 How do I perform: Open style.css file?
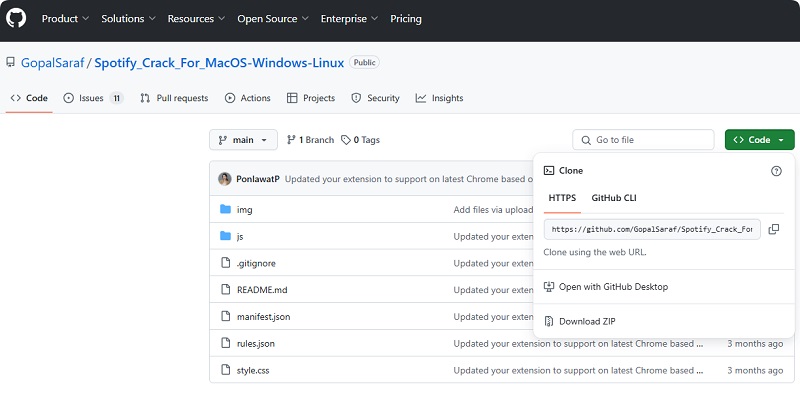click(x=253, y=371)
